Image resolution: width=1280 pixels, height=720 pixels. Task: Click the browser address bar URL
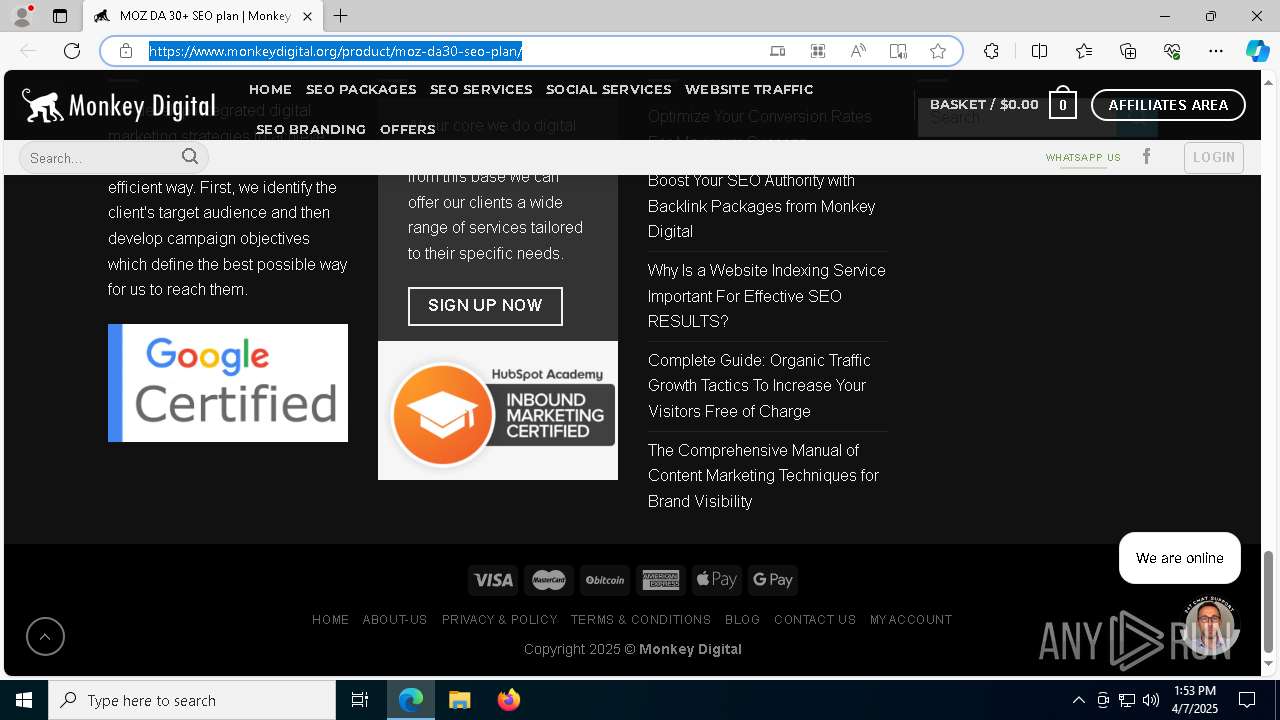(336, 51)
